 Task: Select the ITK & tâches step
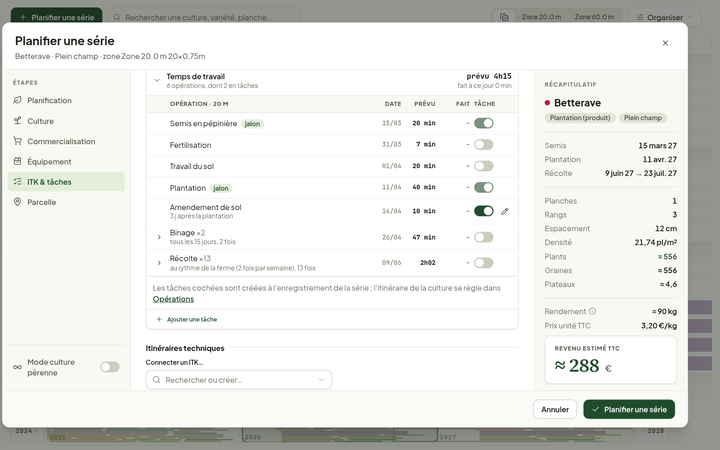[66, 181]
